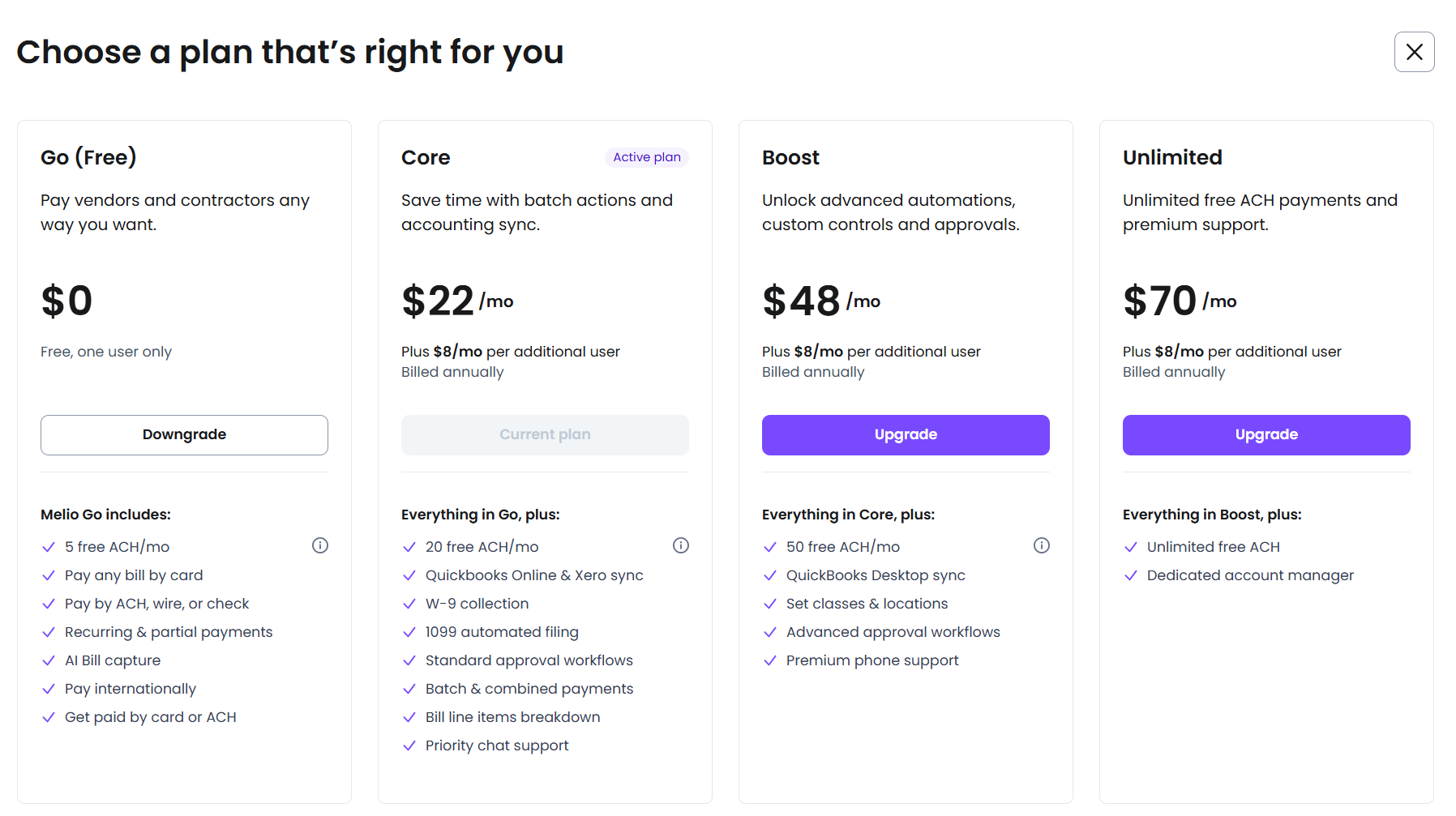Downgrade to the Go (Free) plan

coord(184,435)
